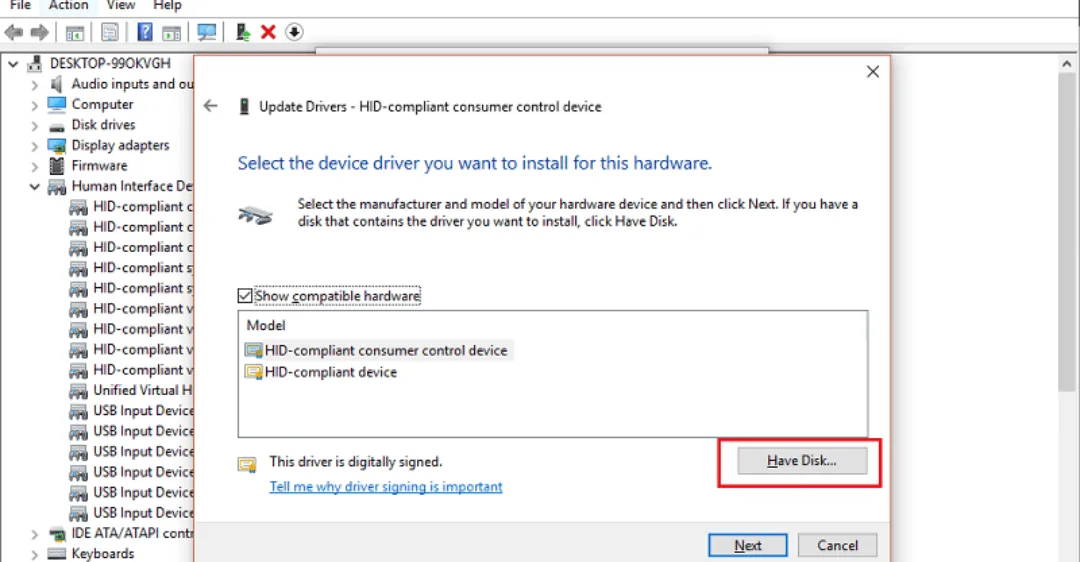Select 'HID-compliant device' in Model list
Image resolution: width=1080 pixels, height=562 pixels.
[x=331, y=373]
